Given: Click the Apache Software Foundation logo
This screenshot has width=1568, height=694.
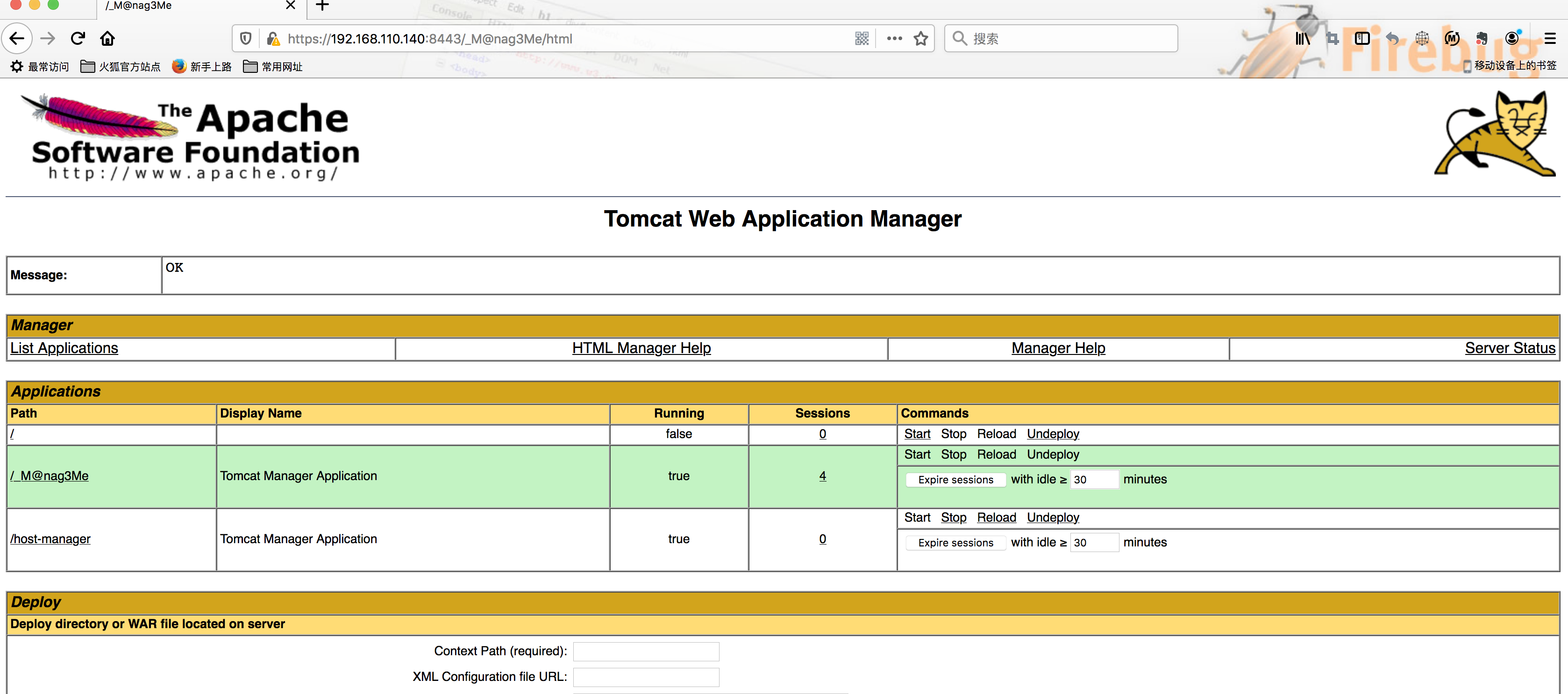Looking at the screenshot, I should [x=191, y=136].
